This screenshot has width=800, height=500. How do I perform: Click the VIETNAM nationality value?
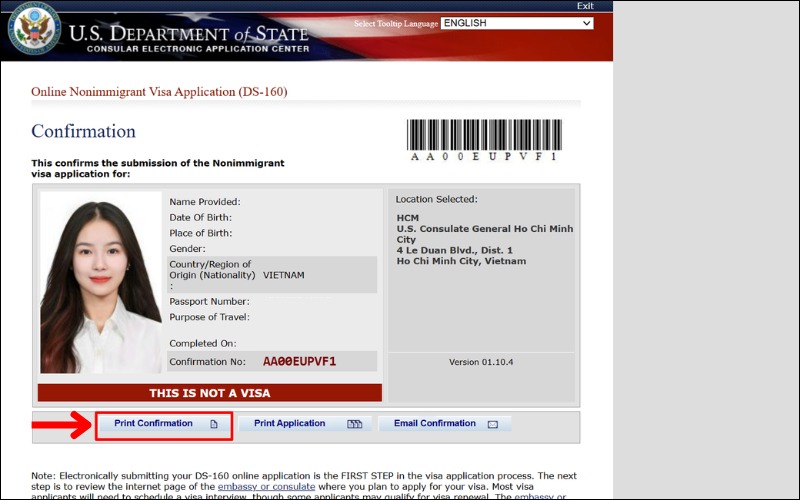[284, 275]
